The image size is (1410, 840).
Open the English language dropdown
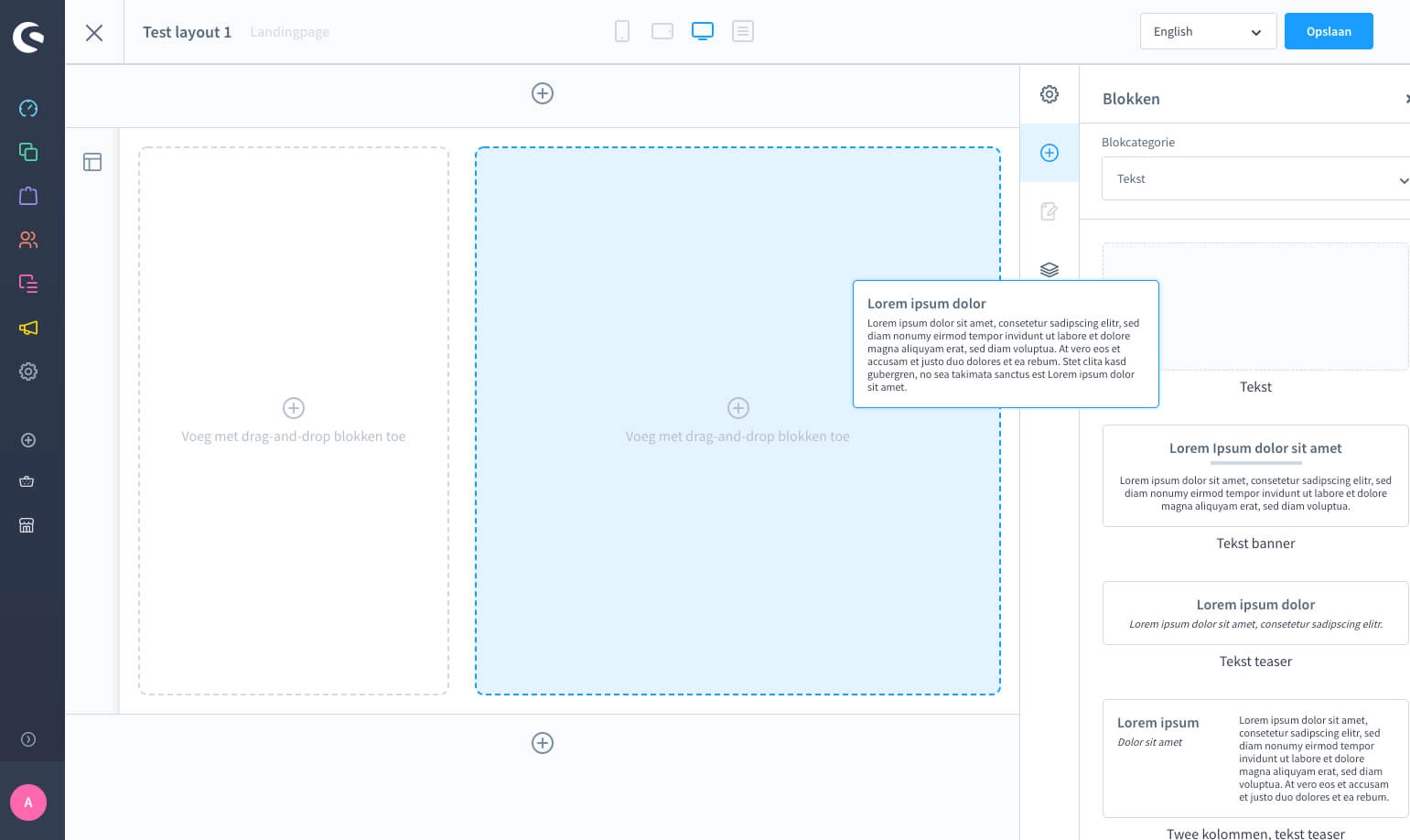click(x=1208, y=32)
